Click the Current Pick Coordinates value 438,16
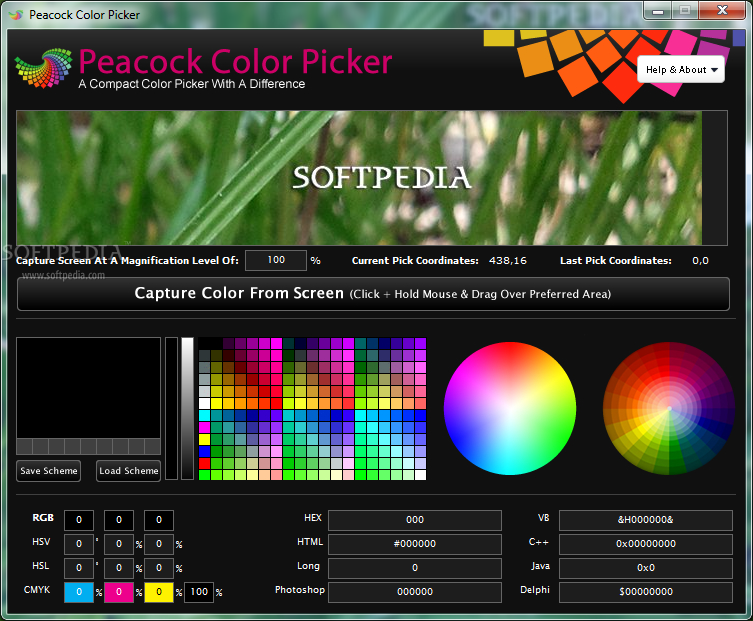 (508, 261)
